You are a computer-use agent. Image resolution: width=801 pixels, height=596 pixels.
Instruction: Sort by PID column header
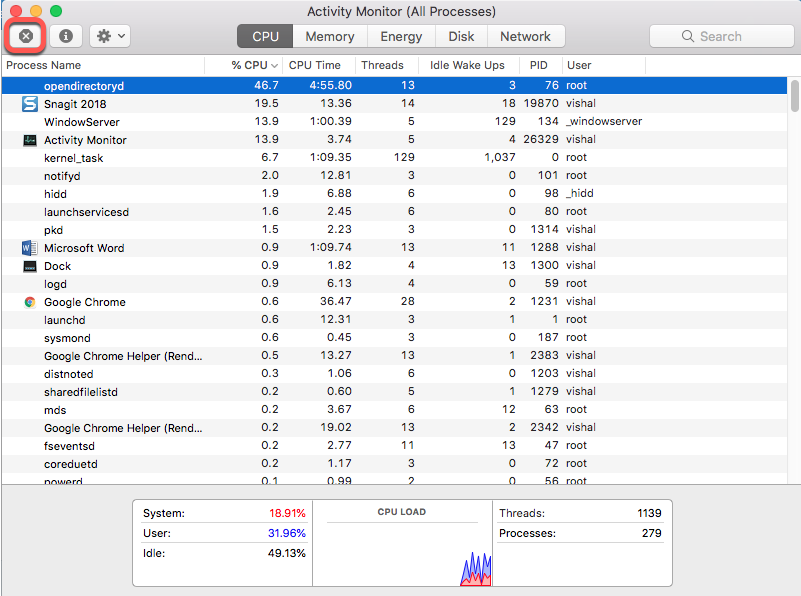pyautogui.click(x=540, y=65)
